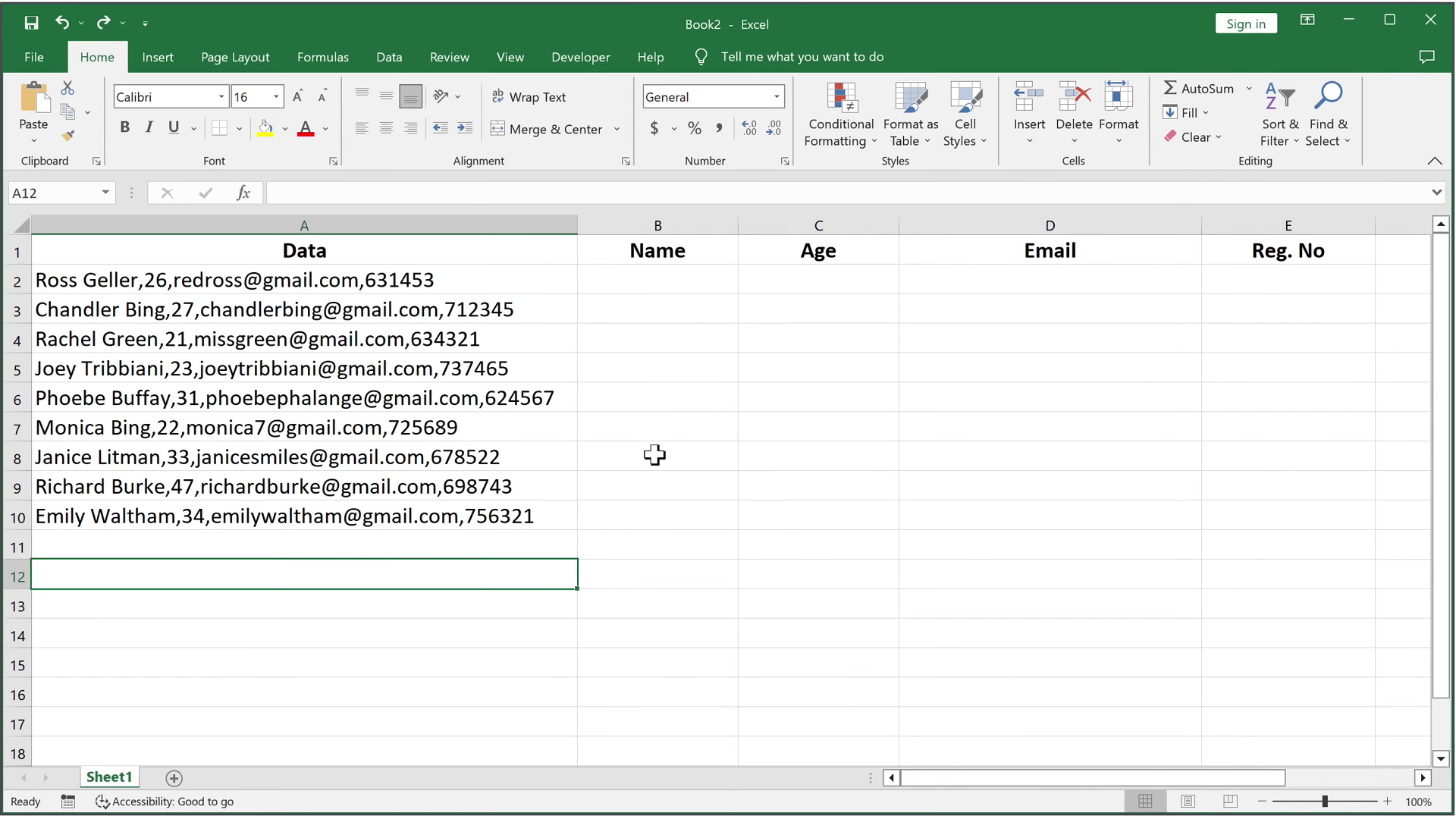Screen dimensions: 1456x819
Task: Click the Cut scissors icon
Action: pyautogui.click(x=67, y=88)
